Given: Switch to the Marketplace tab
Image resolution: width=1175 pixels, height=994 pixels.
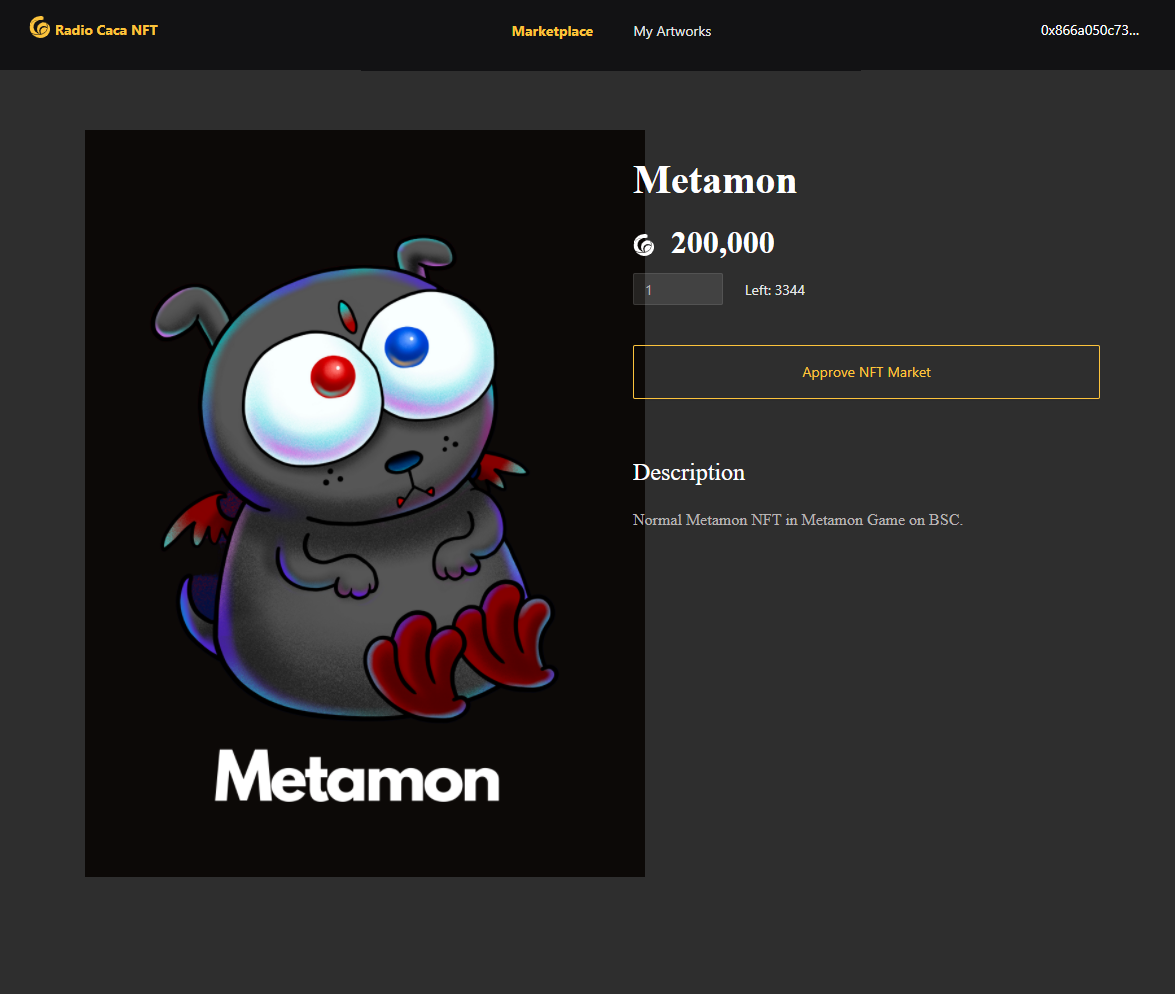Looking at the screenshot, I should pyautogui.click(x=552, y=31).
